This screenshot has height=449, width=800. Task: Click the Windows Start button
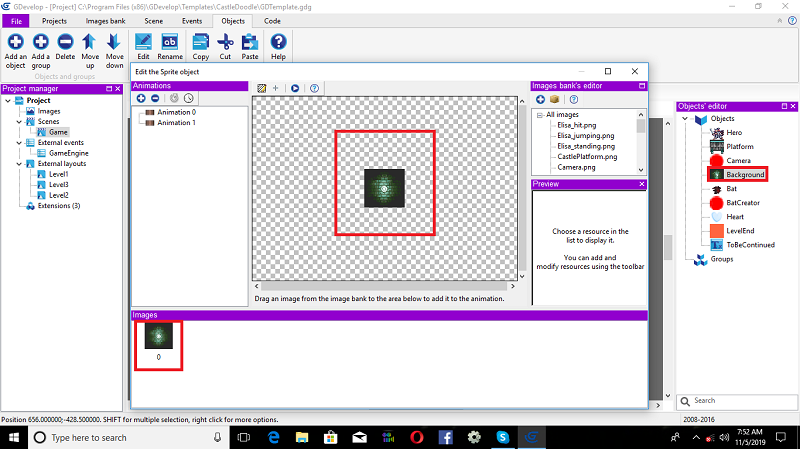14,438
